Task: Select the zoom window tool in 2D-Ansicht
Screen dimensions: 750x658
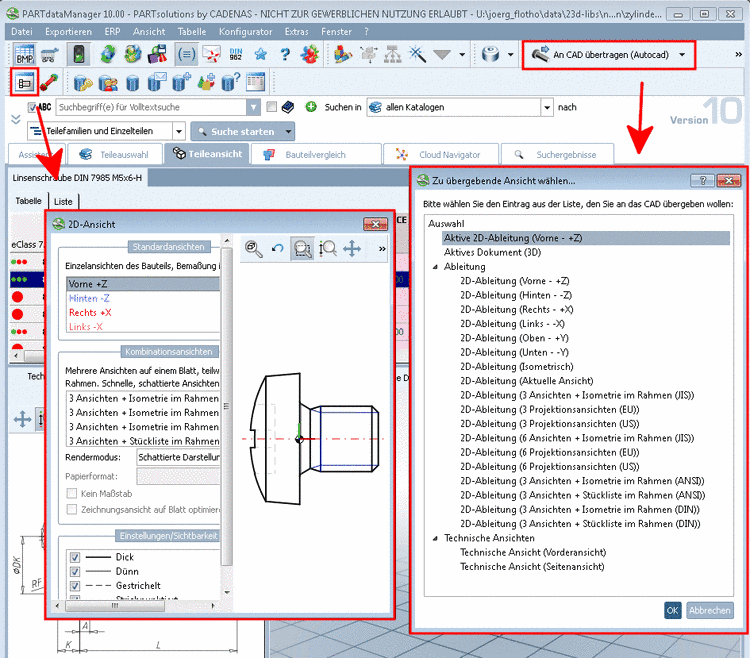Action: coord(302,249)
